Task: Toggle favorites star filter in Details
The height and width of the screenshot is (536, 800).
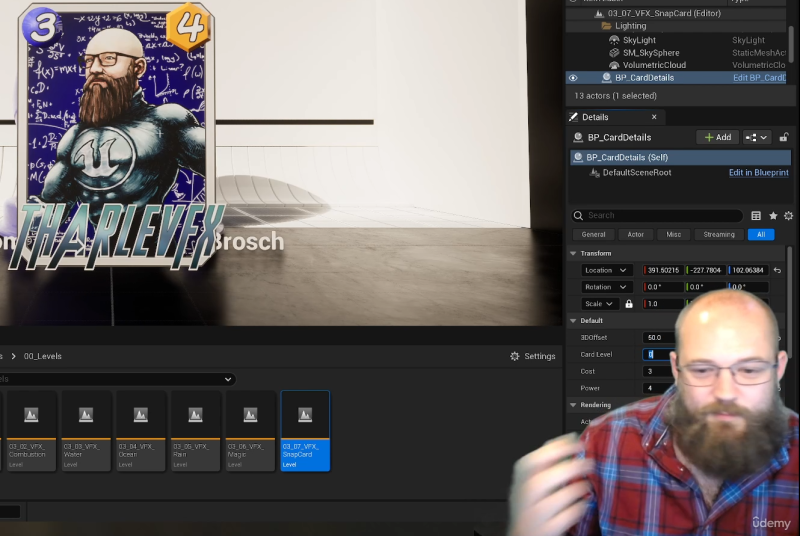Action: click(773, 216)
